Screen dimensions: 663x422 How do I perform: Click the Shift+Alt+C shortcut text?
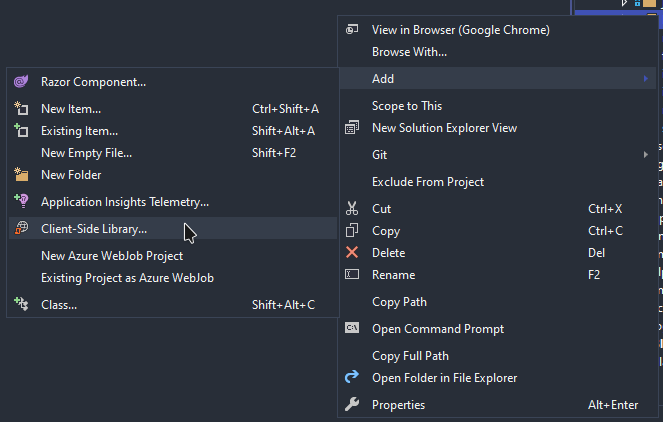pyautogui.click(x=284, y=305)
